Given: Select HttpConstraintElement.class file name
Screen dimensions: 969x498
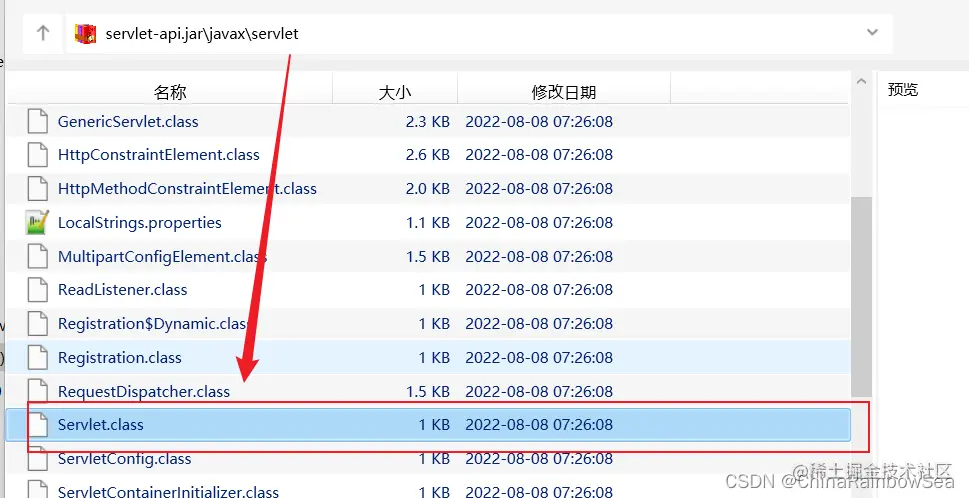Looking at the screenshot, I should click(159, 155).
